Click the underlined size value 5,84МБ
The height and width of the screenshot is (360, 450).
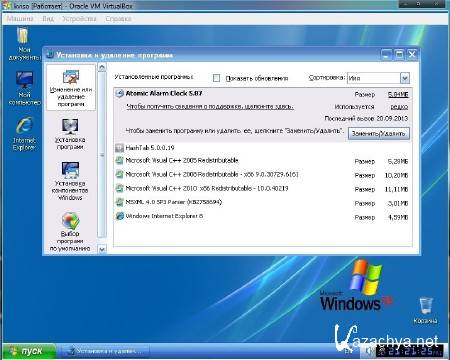(398, 95)
